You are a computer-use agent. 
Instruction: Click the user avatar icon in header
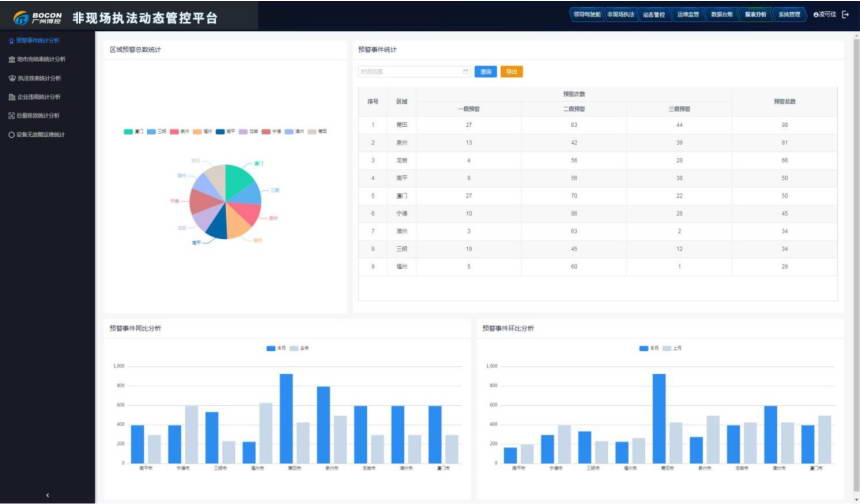point(816,15)
